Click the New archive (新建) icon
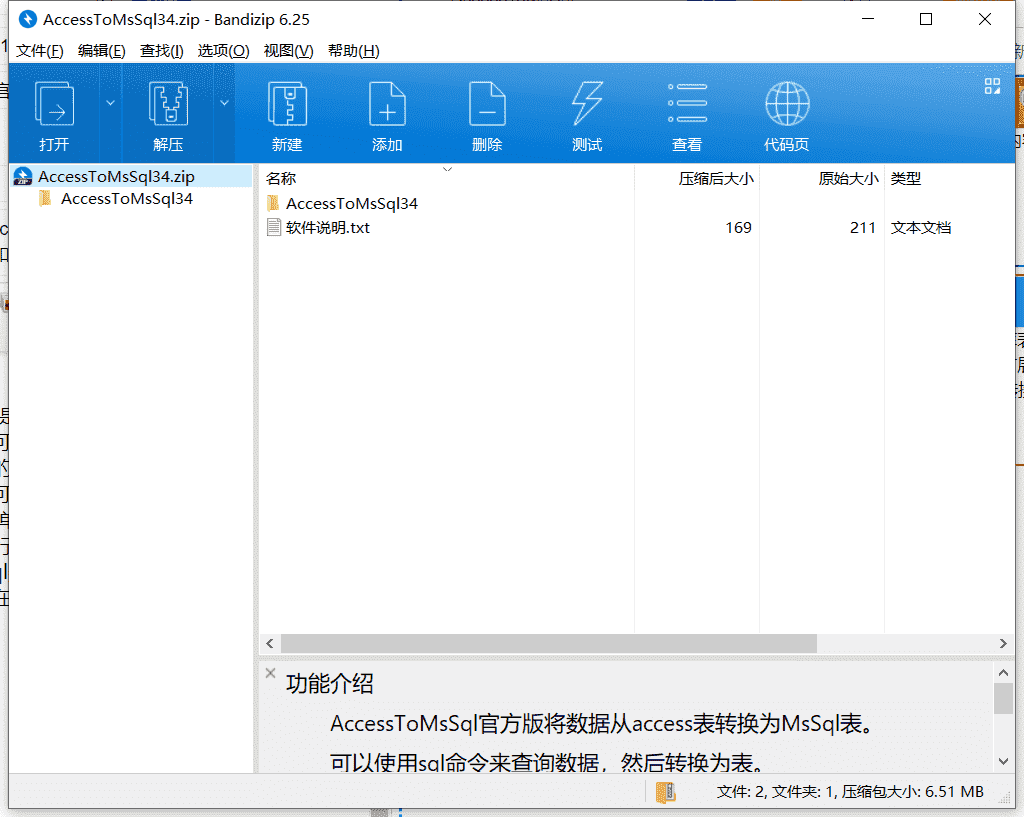 click(x=287, y=104)
